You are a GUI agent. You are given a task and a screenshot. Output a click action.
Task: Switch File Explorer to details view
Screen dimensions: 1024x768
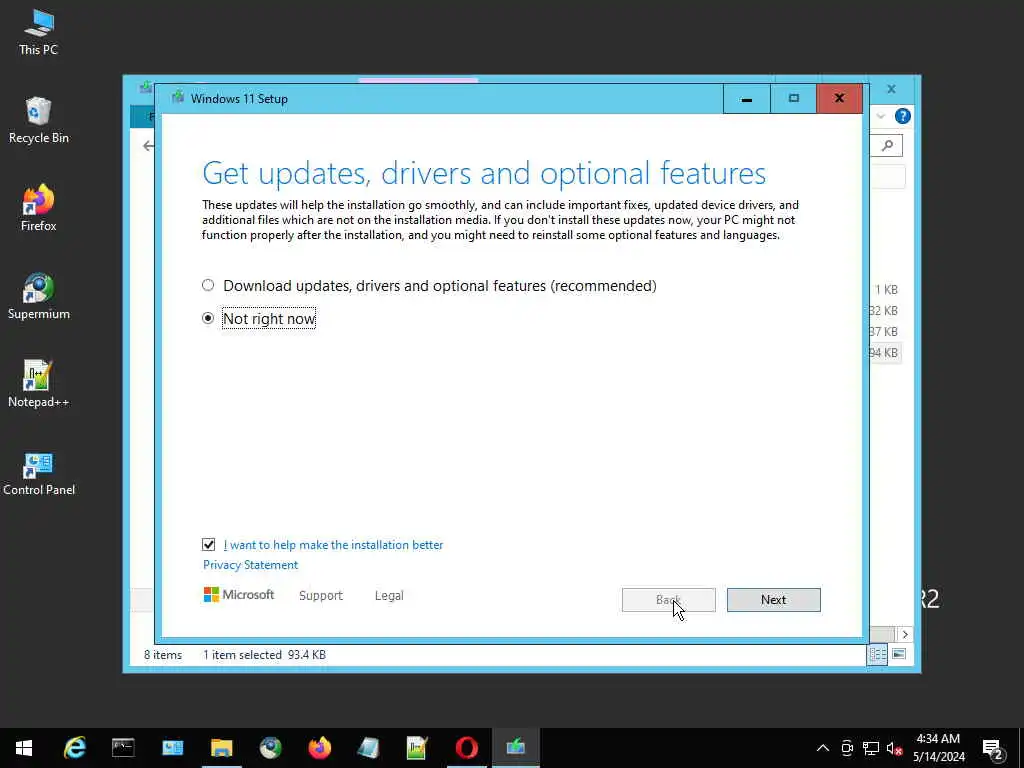[x=878, y=654]
